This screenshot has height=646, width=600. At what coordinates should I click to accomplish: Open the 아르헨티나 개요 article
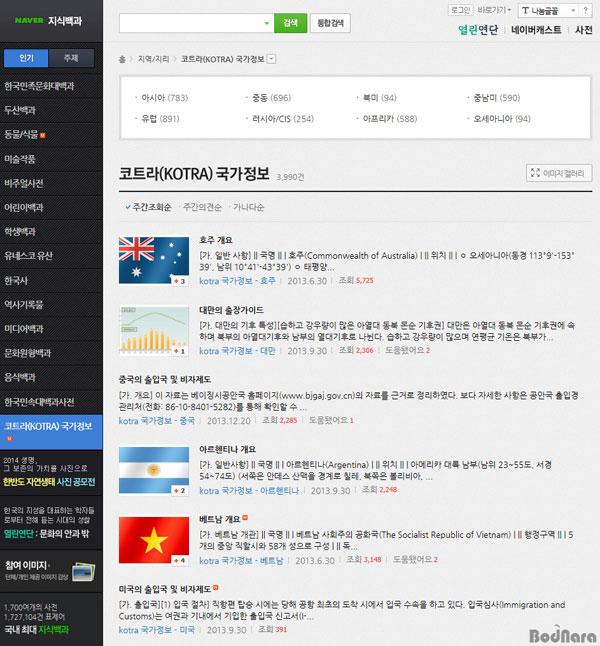point(227,449)
